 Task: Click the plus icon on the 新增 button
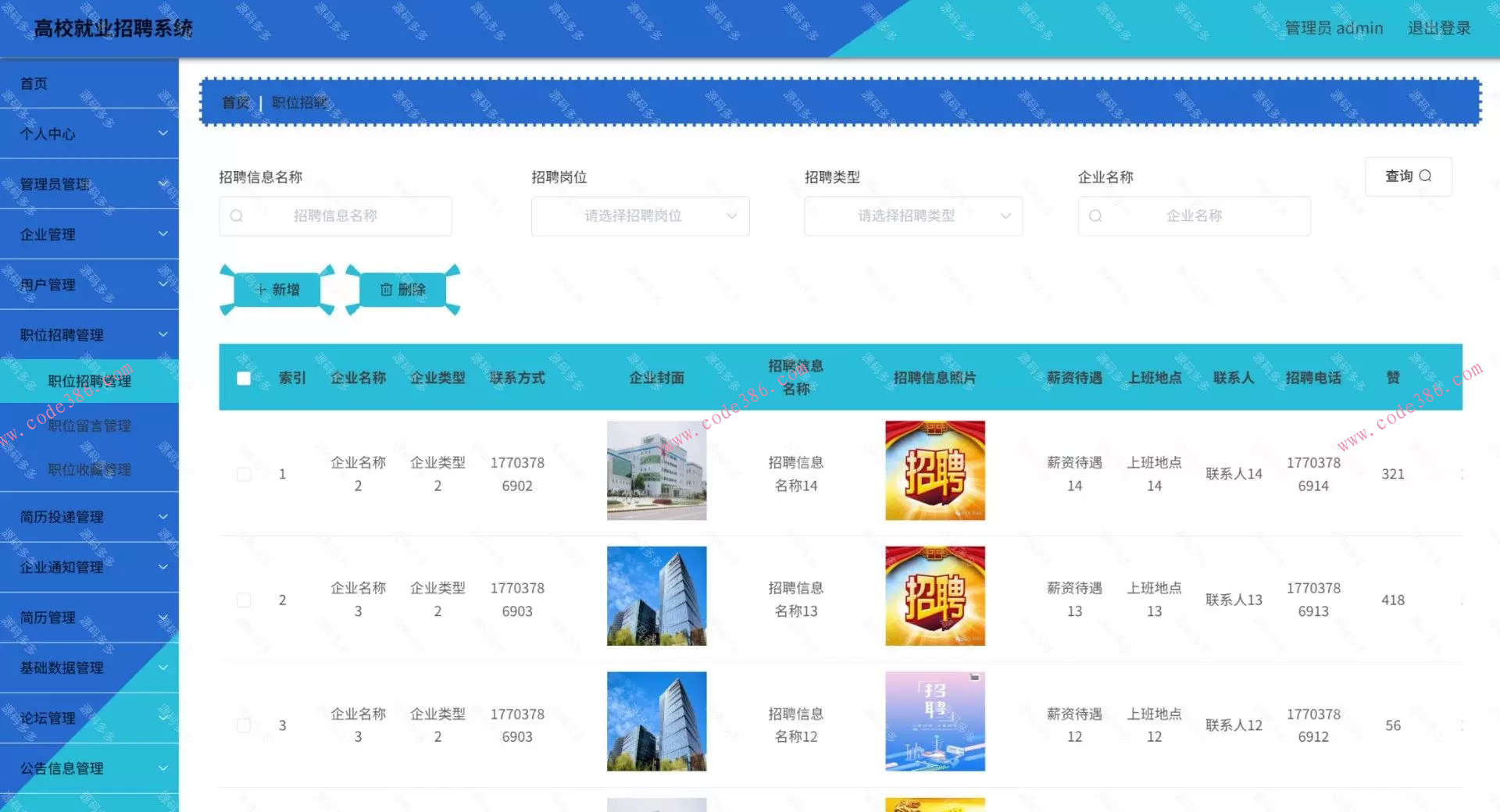tap(262, 290)
